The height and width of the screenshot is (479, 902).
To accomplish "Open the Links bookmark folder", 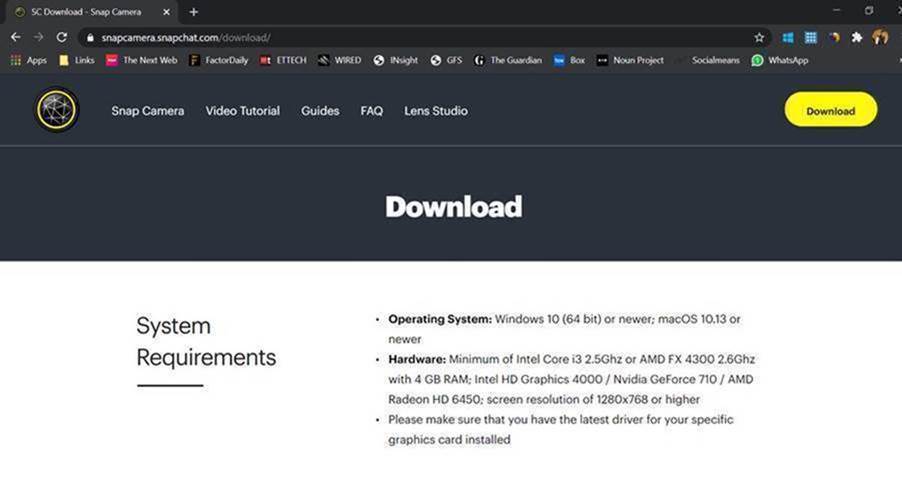I will tap(77, 60).
